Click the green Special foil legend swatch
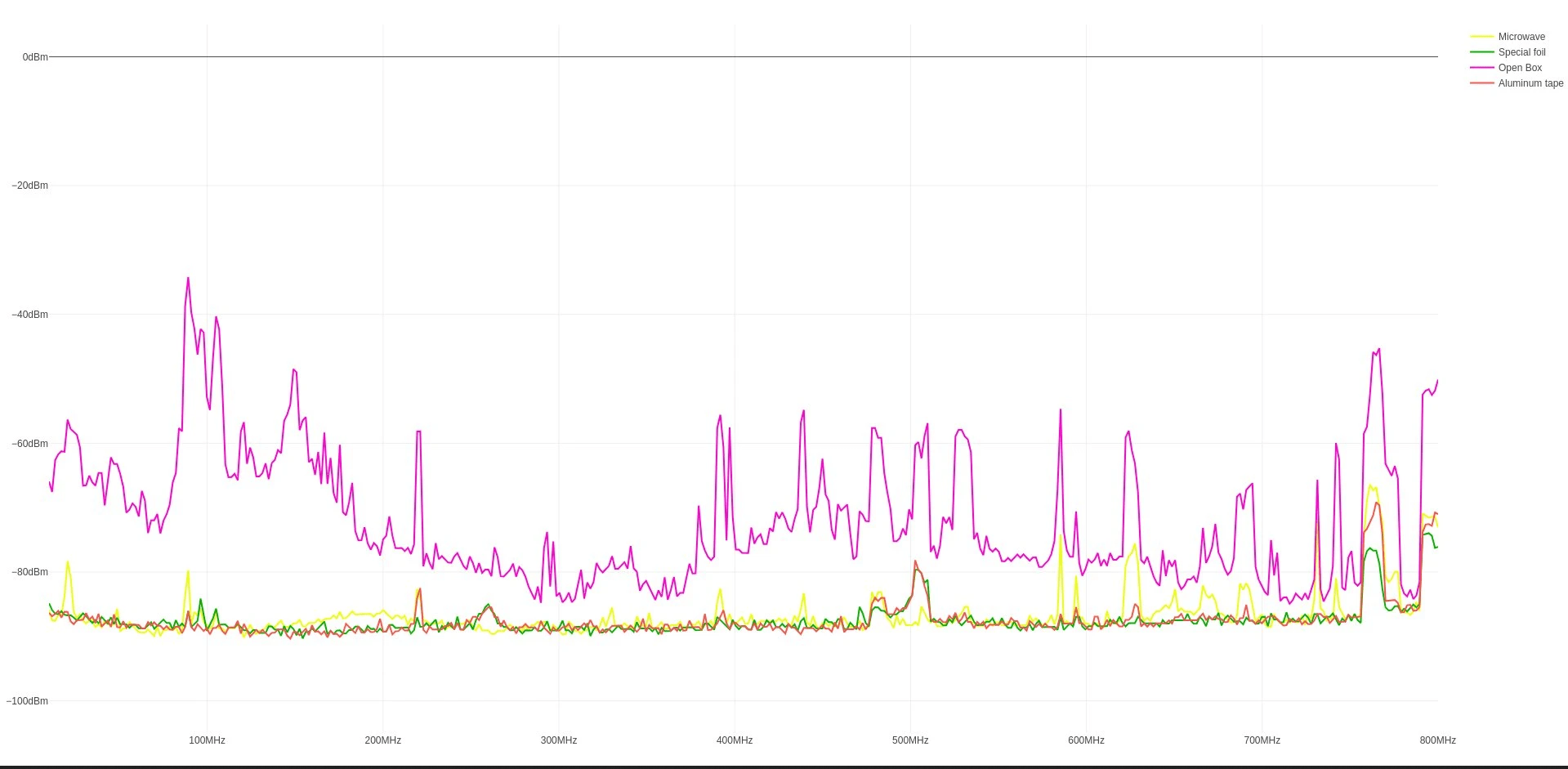The image size is (1568, 769). (1481, 52)
